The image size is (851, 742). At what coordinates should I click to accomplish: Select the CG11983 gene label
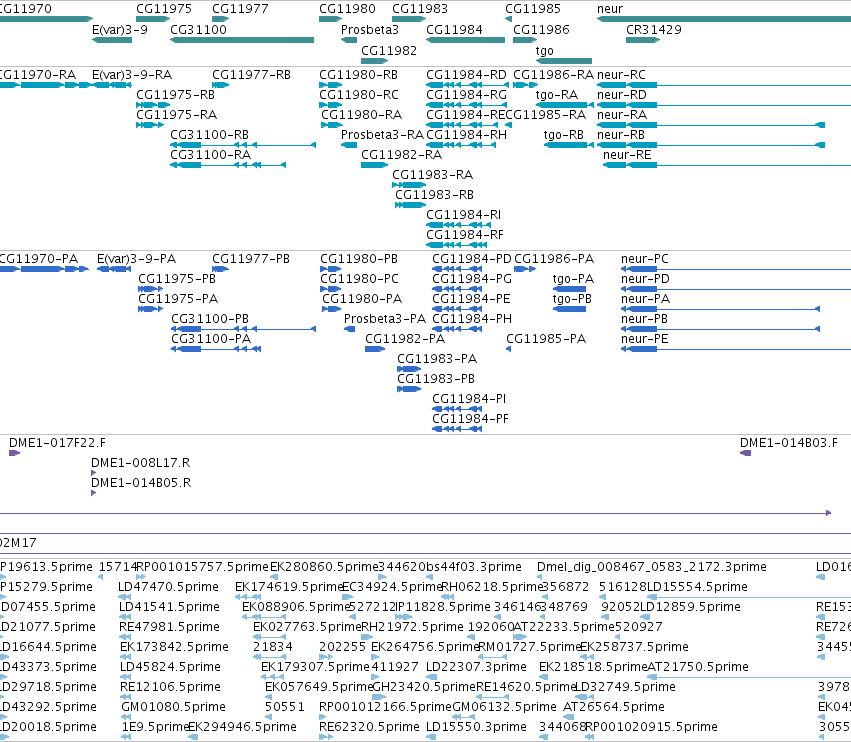(x=420, y=9)
